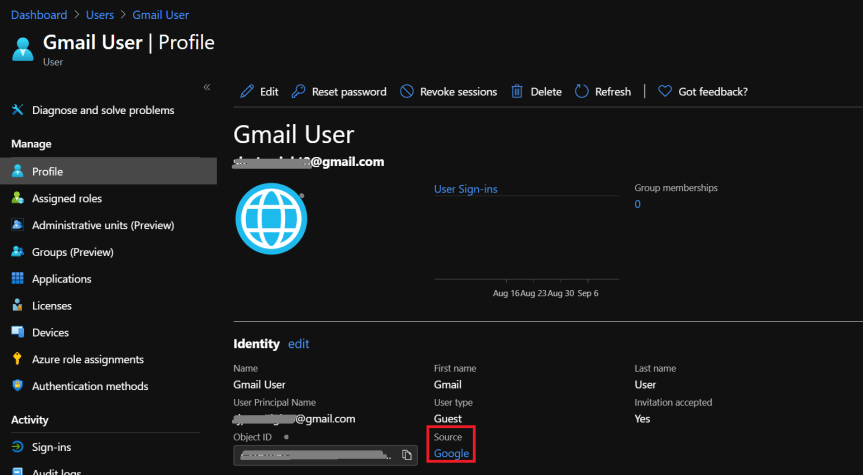Click the Got feedback heart icon

pyautogui.click(x=665, y=92)
